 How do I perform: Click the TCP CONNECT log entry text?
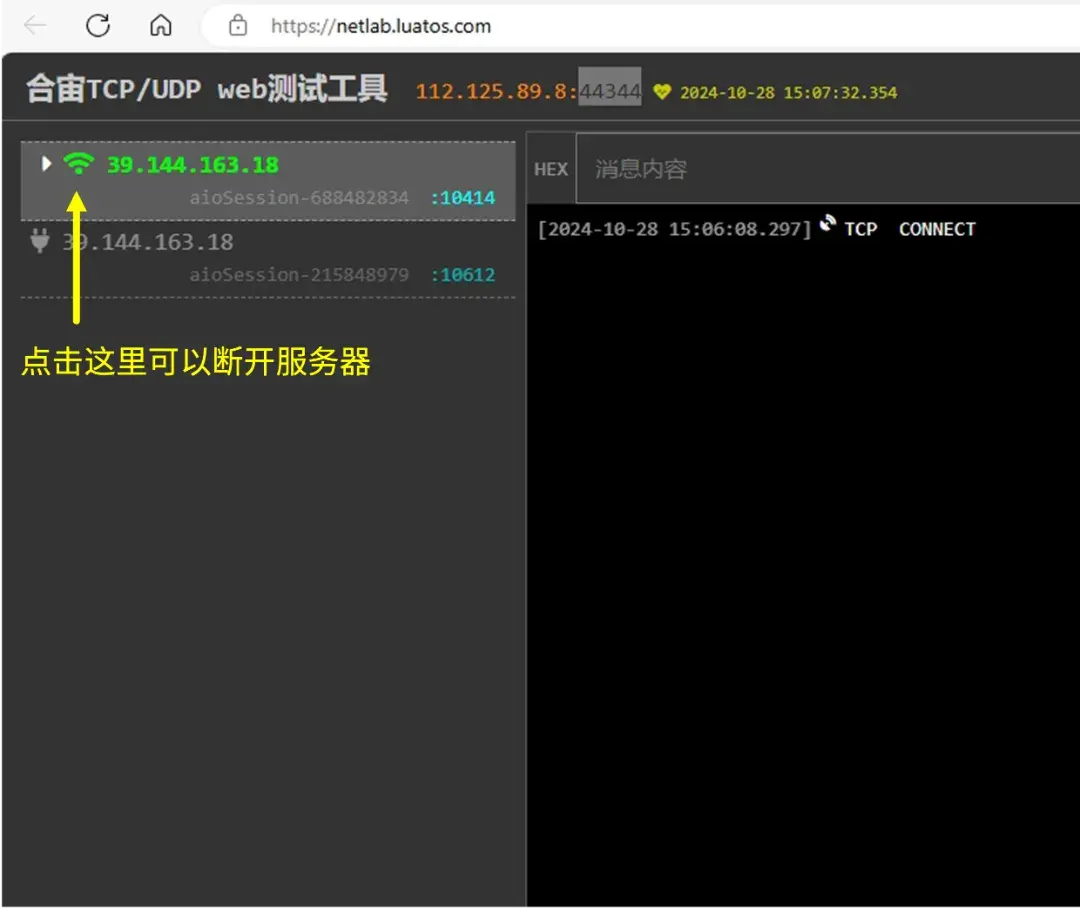(x=910, y=229)
